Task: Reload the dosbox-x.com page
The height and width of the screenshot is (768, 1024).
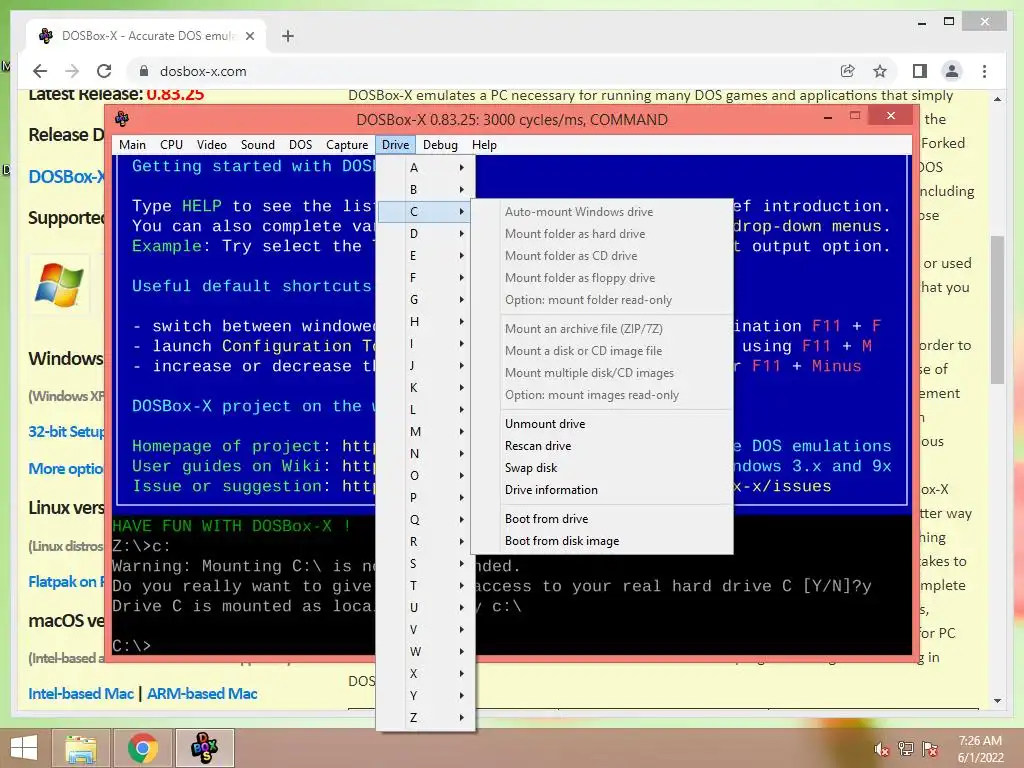Action: pyautogui.click(x=104, y=71)
